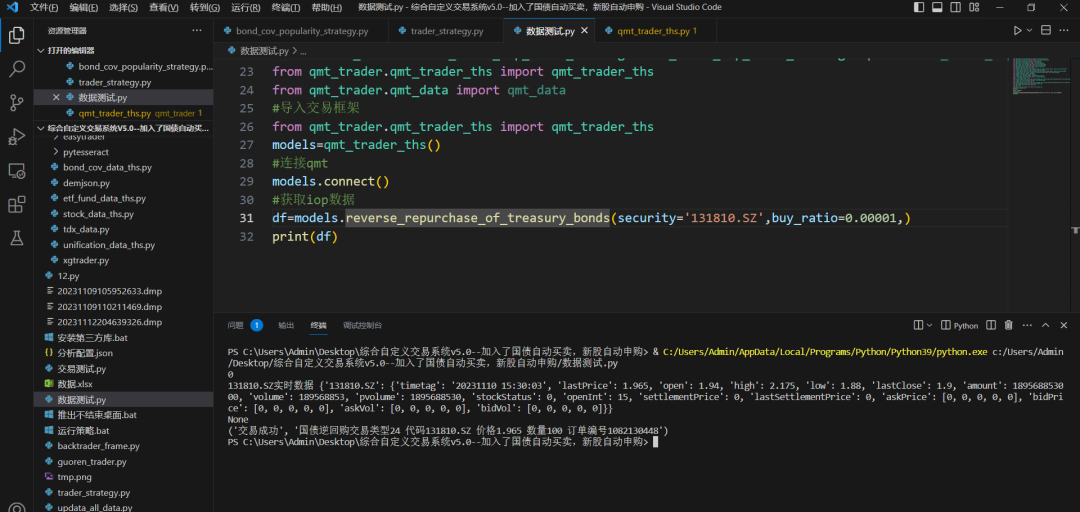1080x512 pixels.
Task: Open 分析配置.json in file tree
Action: (x=85, y=353)
